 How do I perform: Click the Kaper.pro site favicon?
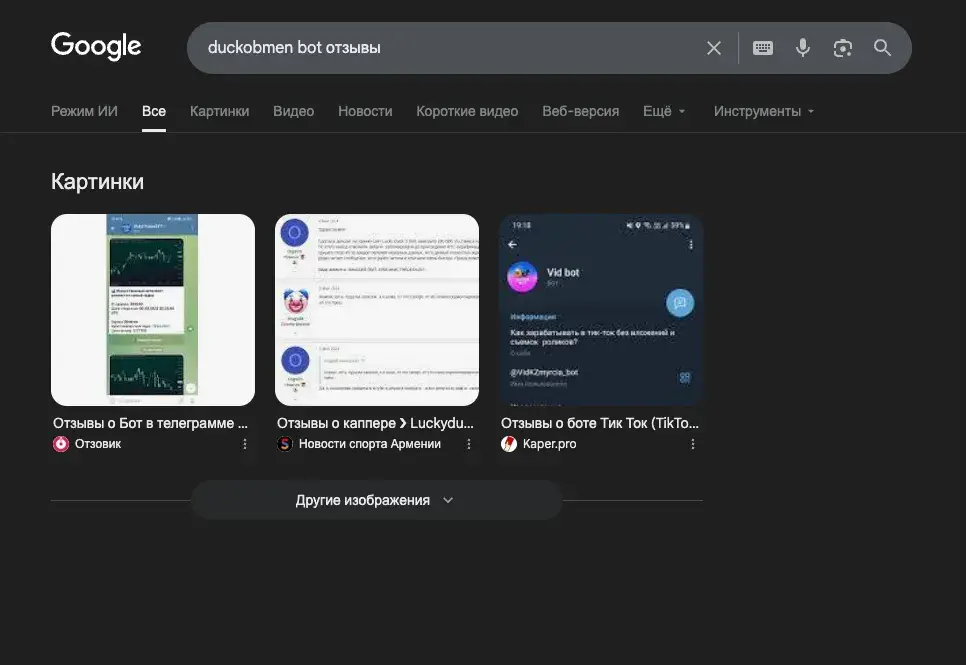(509, 444)
